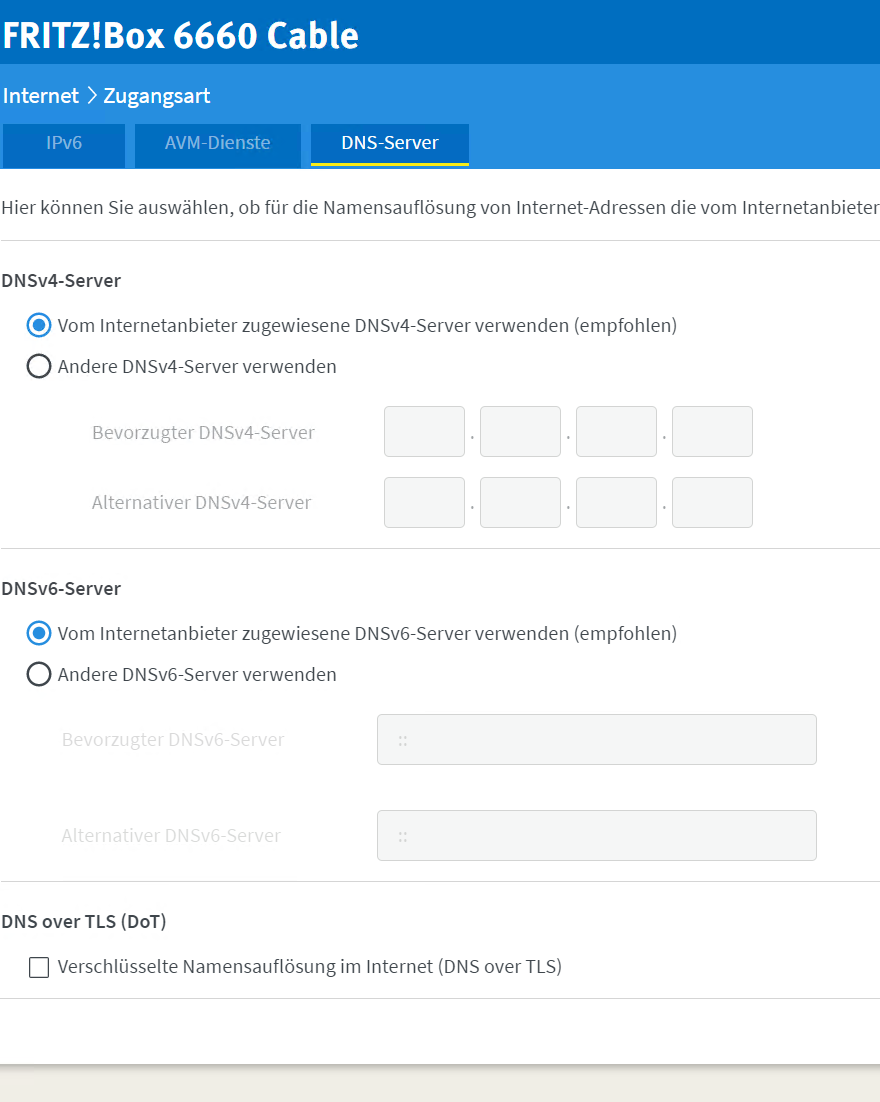
Task: Click first octet of Alternativer DNSv4-Server
Action: coord(425,503)
